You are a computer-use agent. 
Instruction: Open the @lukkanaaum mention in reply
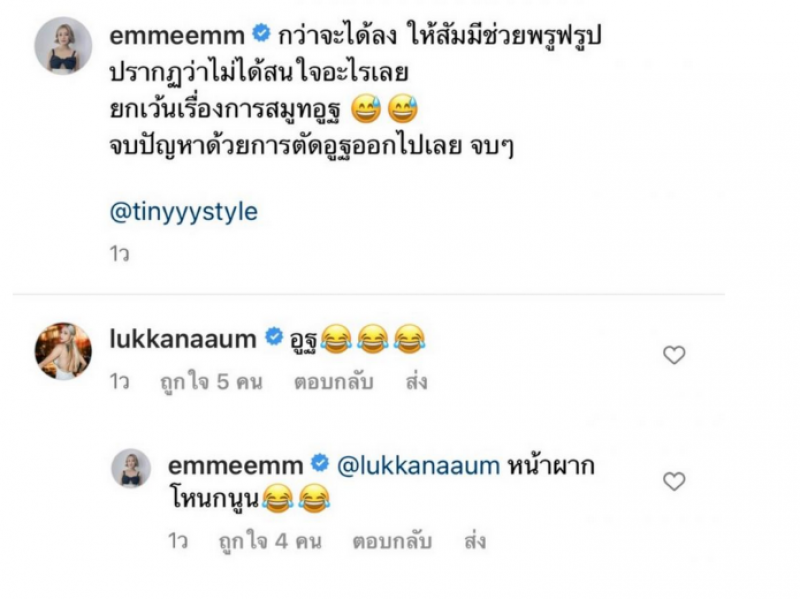tap(418, 466)
